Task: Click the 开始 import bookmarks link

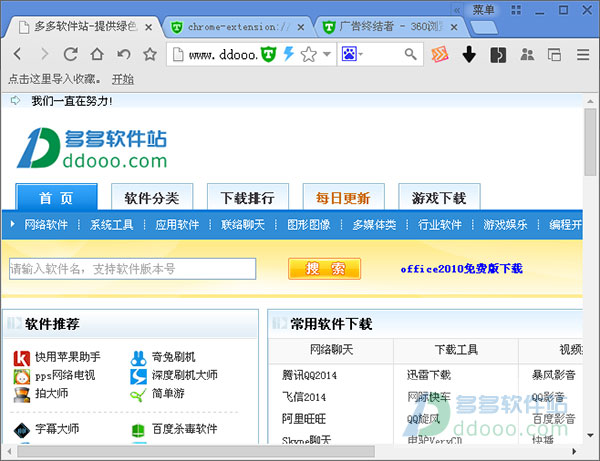Action: pos(123,80)
